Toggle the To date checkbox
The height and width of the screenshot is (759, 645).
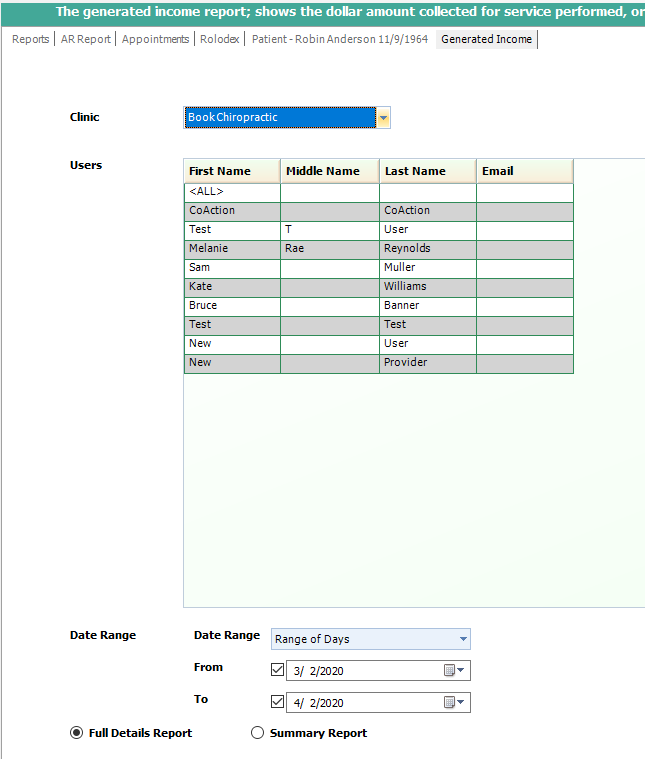tap(278, 702)
